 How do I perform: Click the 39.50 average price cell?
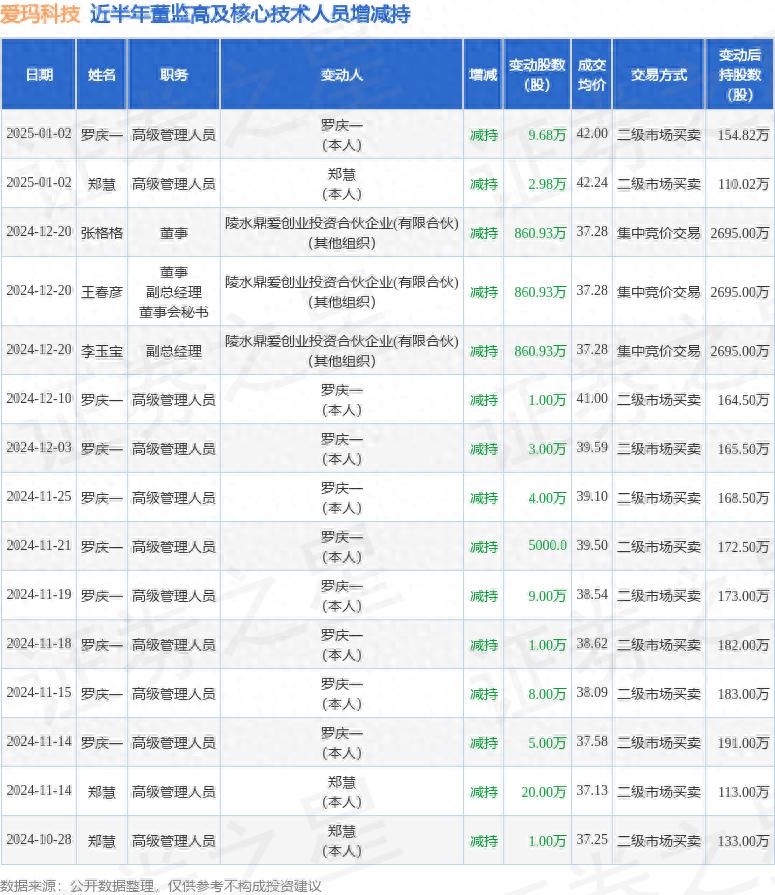pos(592,546)
